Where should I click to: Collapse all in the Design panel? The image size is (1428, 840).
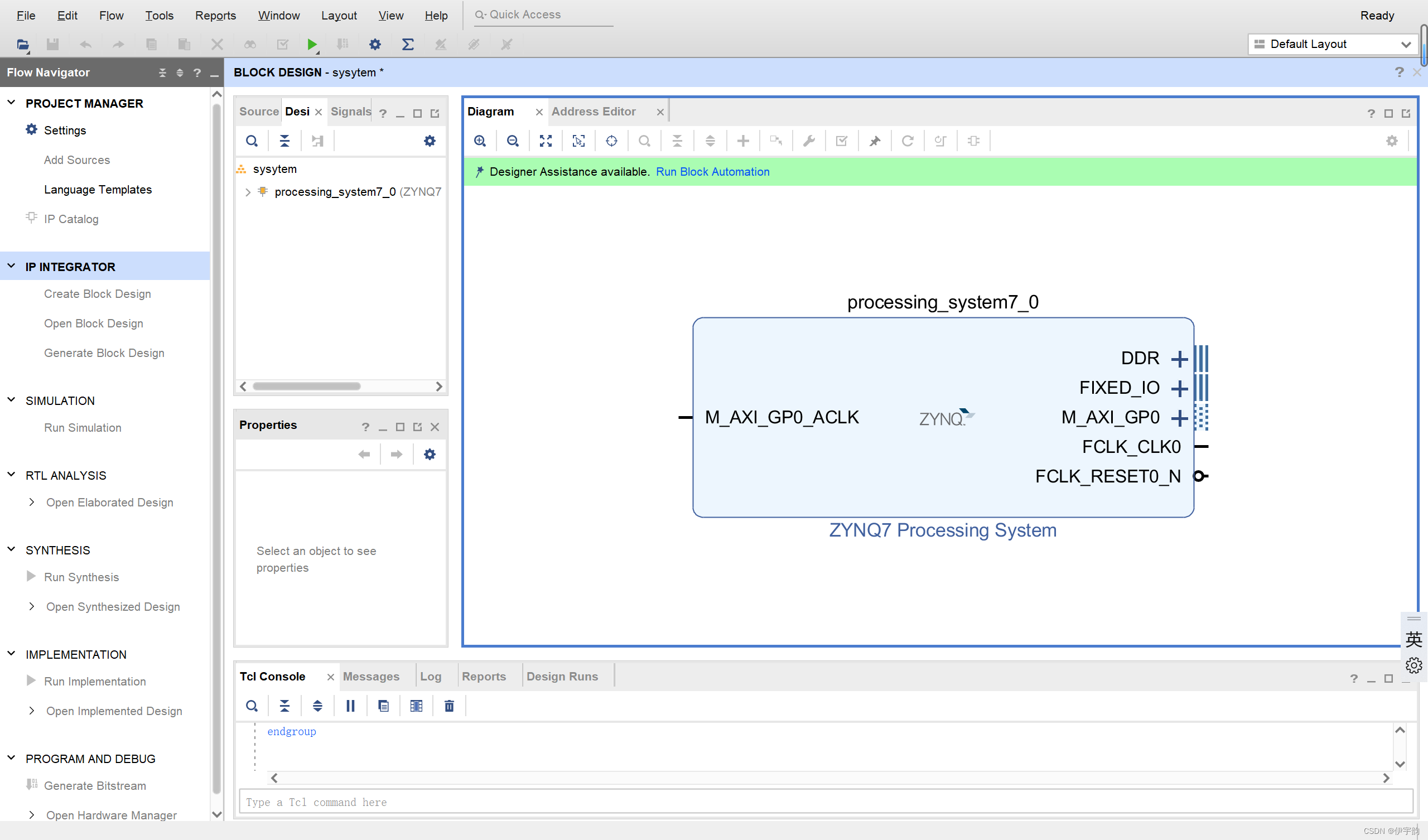(284, 141)
